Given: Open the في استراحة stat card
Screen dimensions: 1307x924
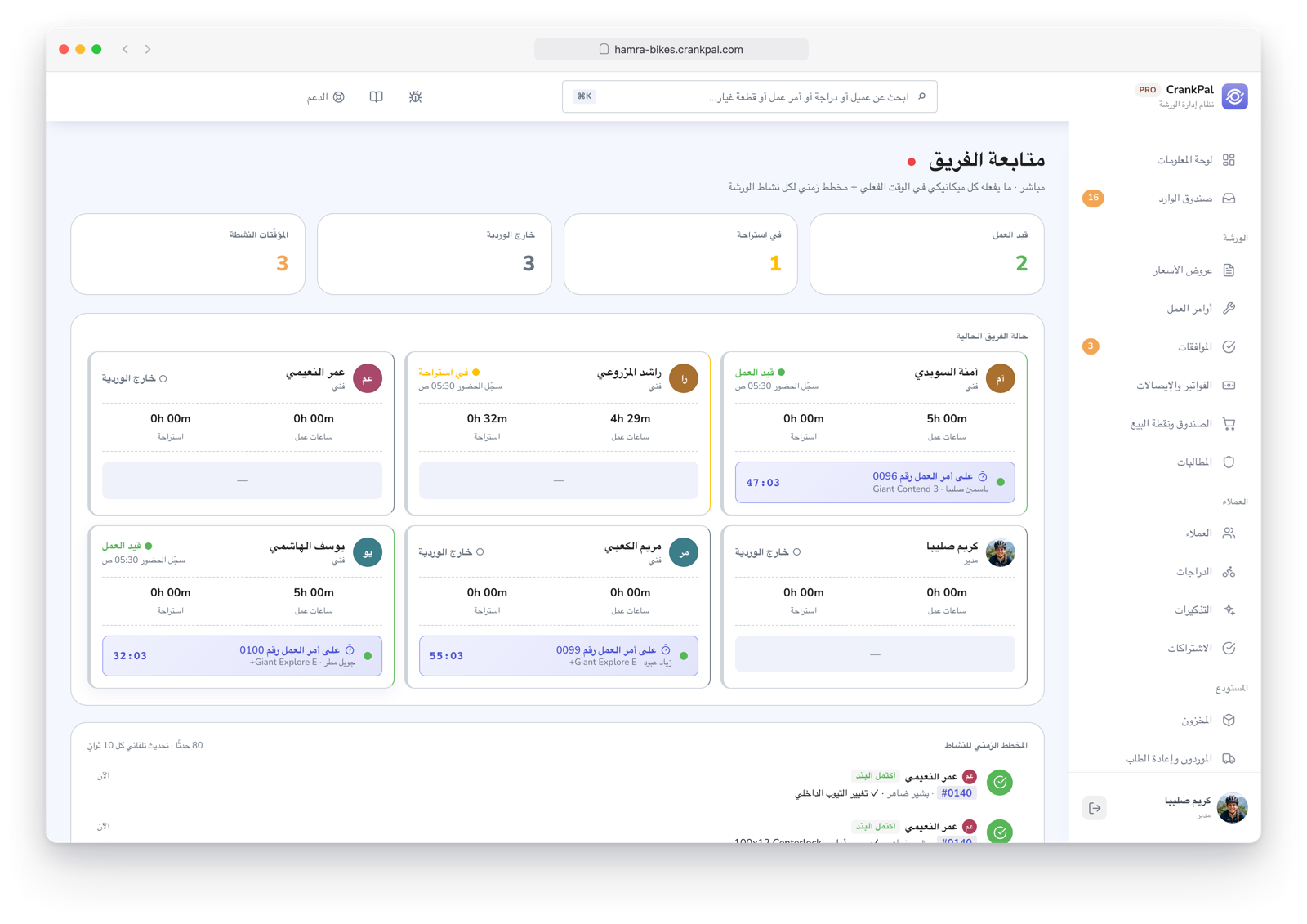Looking at the screenshot, I should click(x=680, y=254).
